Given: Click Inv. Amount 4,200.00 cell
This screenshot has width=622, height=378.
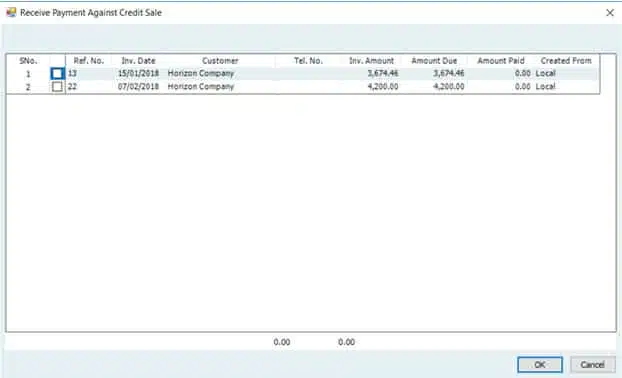Looking at the screenshot, I should pyautogui.click(x=383, y=86).
